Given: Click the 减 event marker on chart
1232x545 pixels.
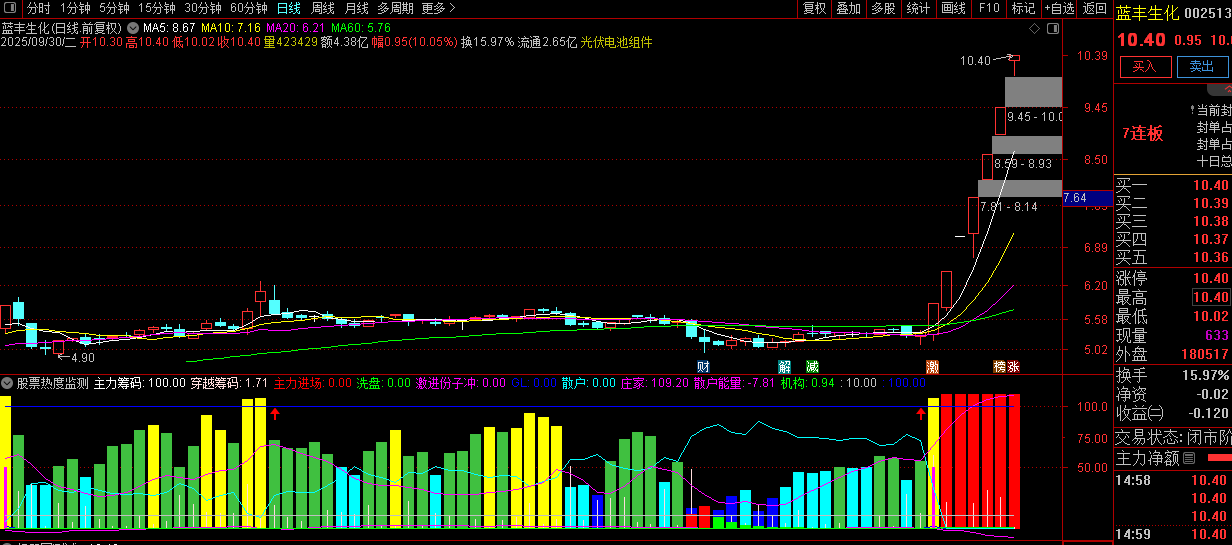Looking at the screenshot, I should (812, 367).
